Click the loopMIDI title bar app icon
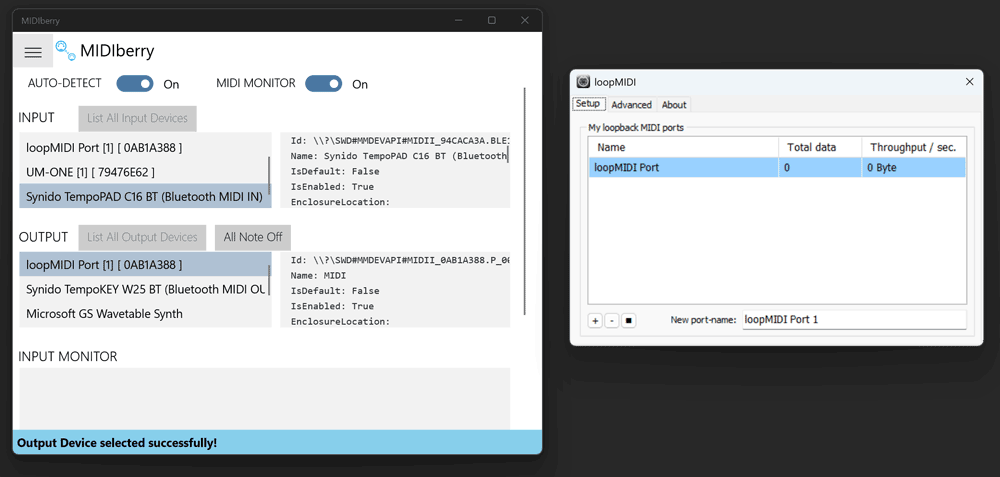 (x=583, y=82)
